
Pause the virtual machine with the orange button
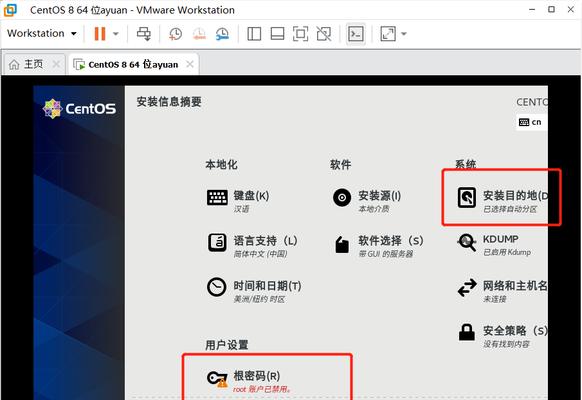coord(100,33)
